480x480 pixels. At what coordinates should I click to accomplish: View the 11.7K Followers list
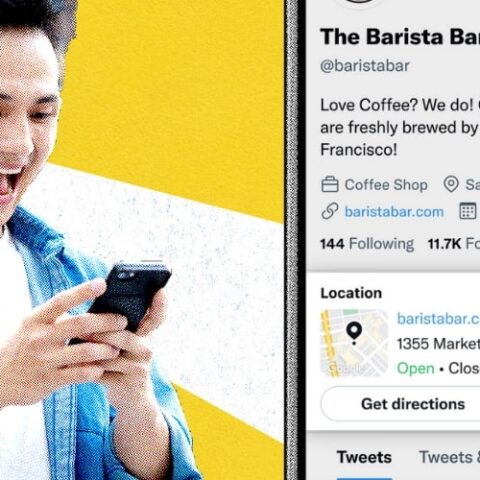(454, 244)
